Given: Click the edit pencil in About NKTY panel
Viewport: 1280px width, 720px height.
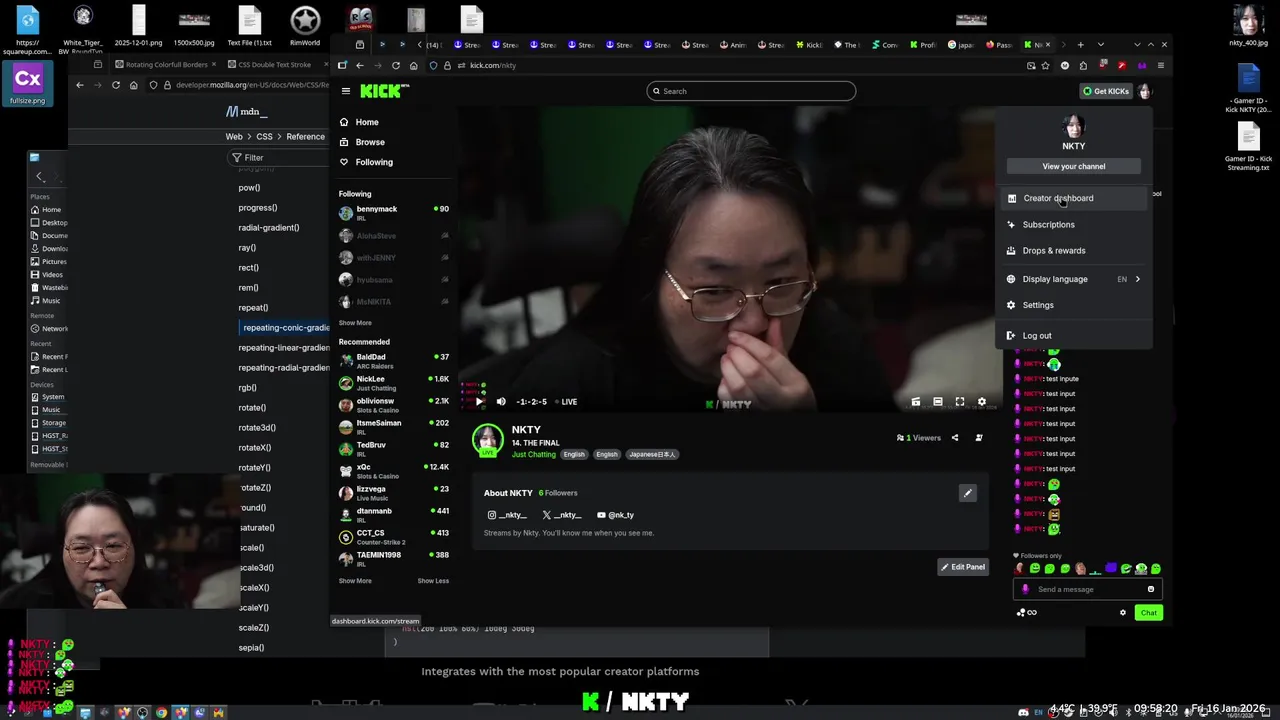Looking at the screenshot, I should [967, 493].
